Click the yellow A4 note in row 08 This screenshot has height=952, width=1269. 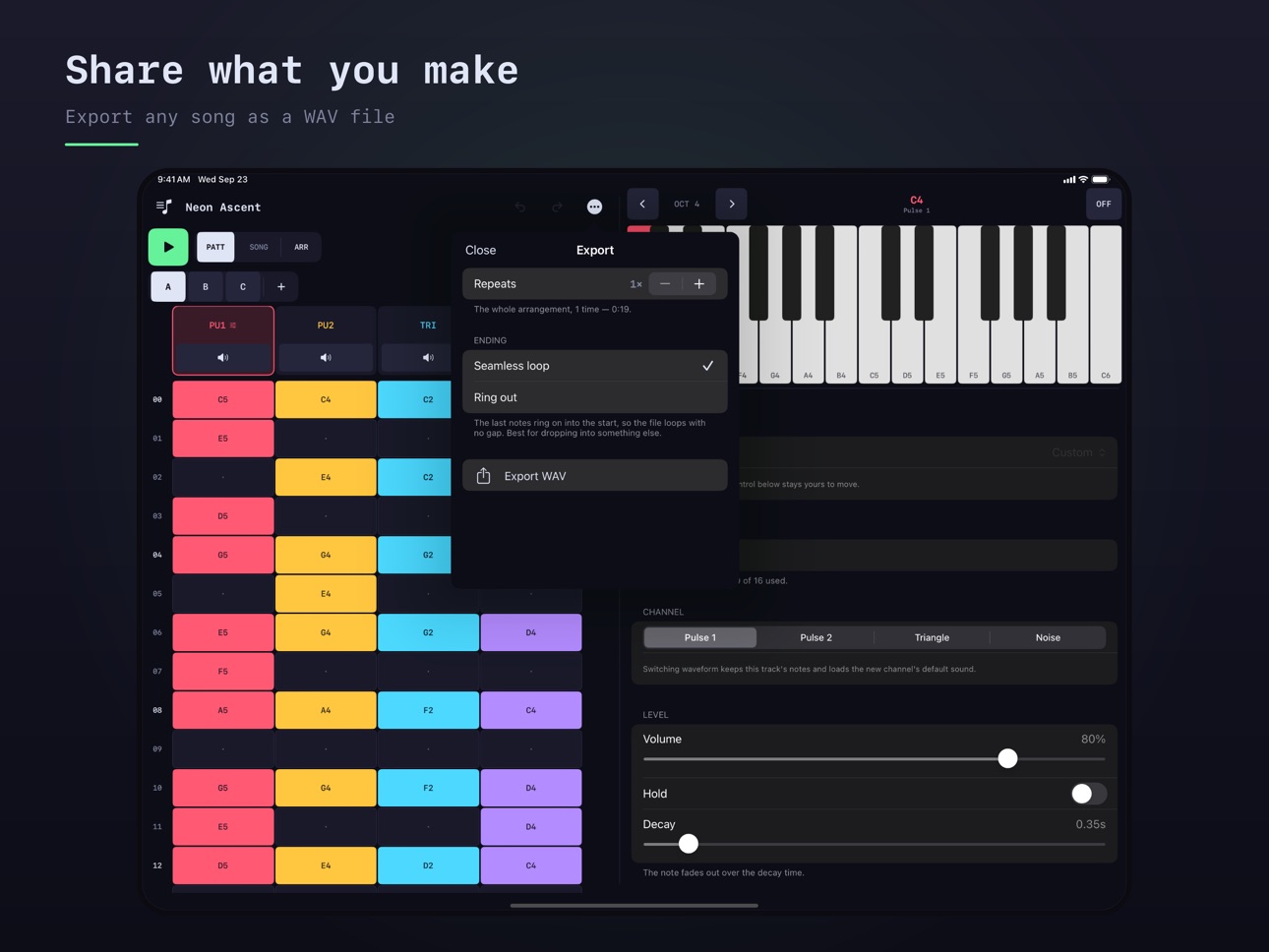click(326, 710)
